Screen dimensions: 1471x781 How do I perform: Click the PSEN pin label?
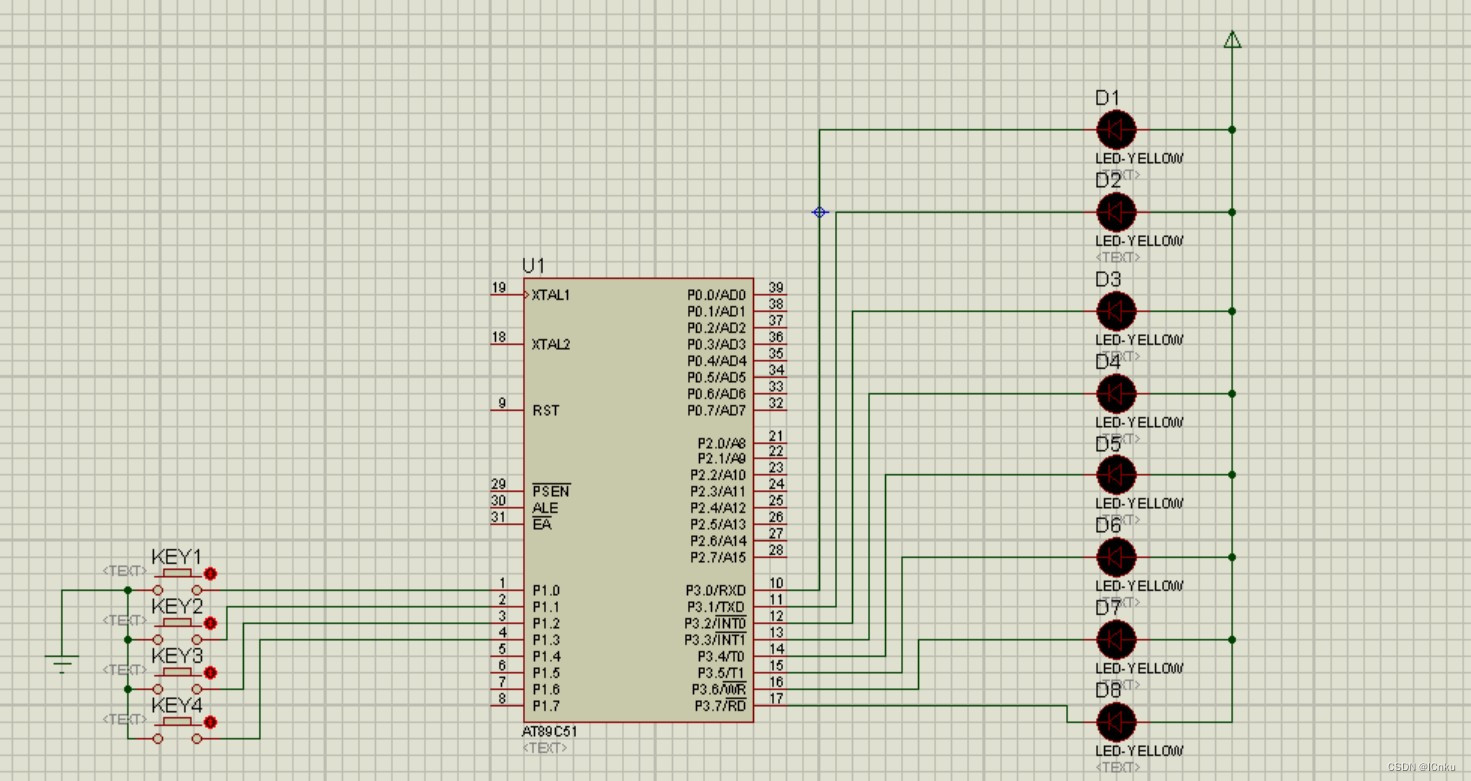point(551,491)
